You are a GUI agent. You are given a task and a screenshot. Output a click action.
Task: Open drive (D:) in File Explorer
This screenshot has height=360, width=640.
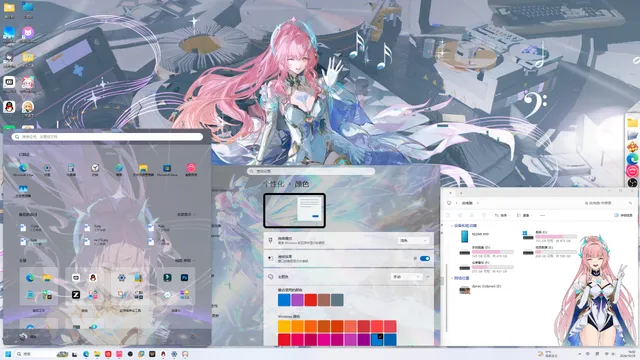point(486,252)
